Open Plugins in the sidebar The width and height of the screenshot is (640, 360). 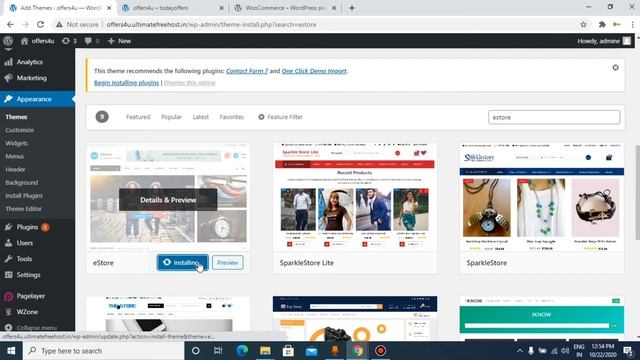pyautogui.click(x=27, y=227)
